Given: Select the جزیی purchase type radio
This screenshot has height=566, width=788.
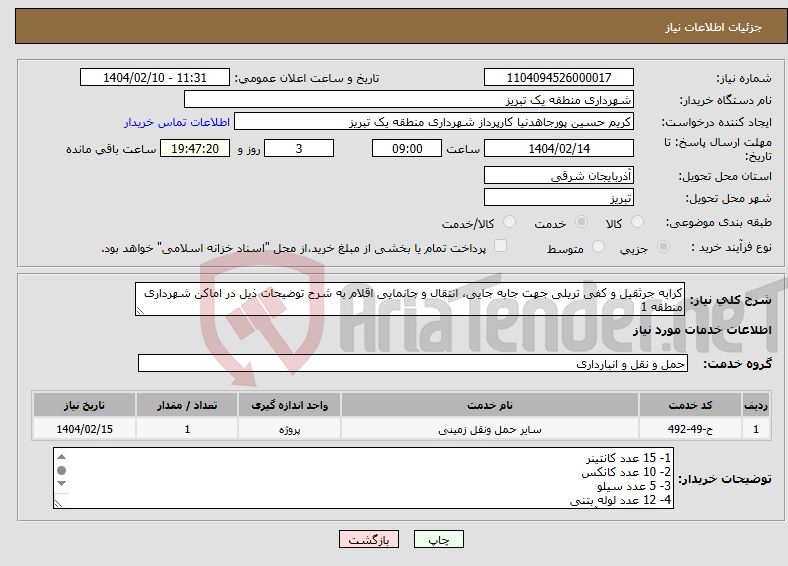Looking at the screenshot, I should click(x=663, y=247).
